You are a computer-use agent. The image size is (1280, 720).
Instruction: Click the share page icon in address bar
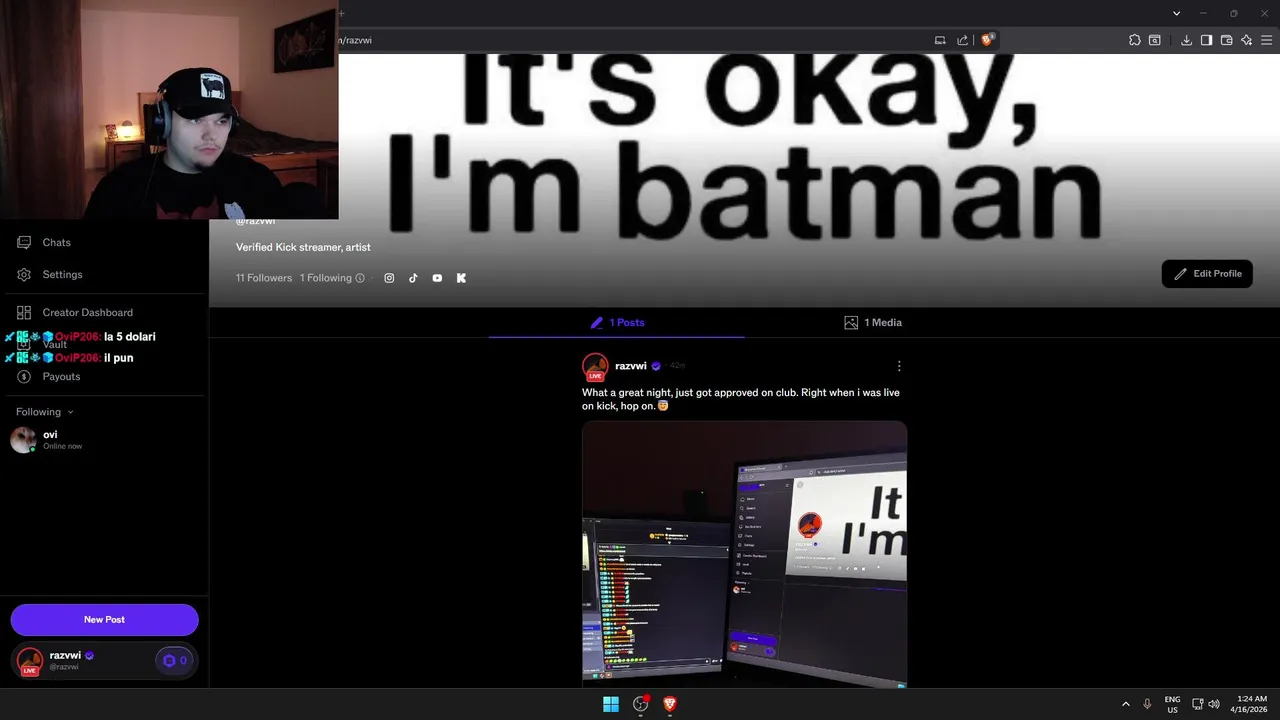point(962,40)
